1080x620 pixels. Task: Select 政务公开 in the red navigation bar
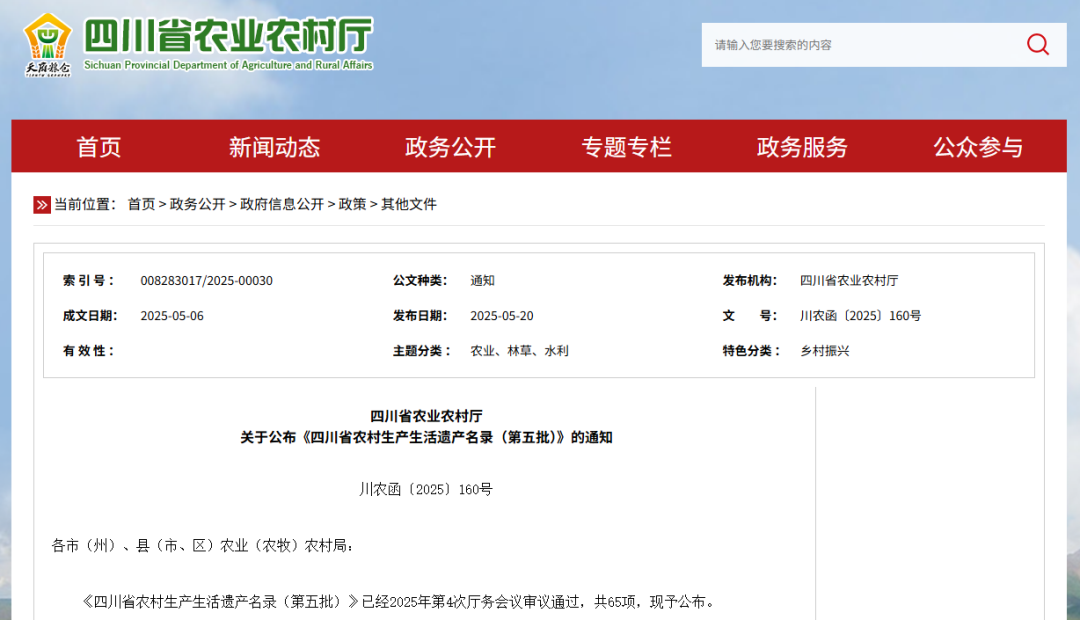(450, 147)
